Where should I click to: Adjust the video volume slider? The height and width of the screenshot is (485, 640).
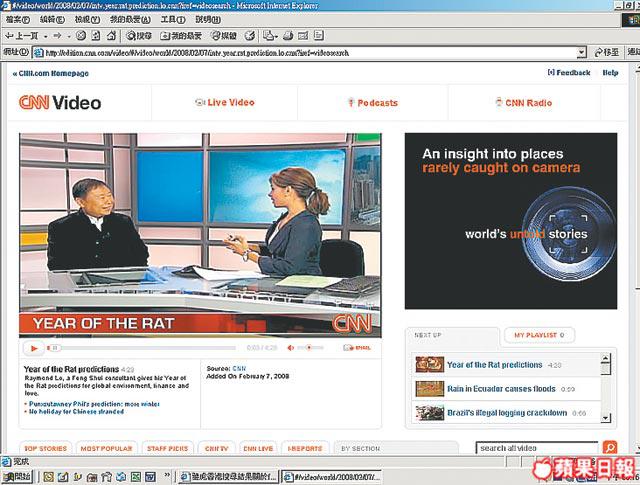[310, 348]
